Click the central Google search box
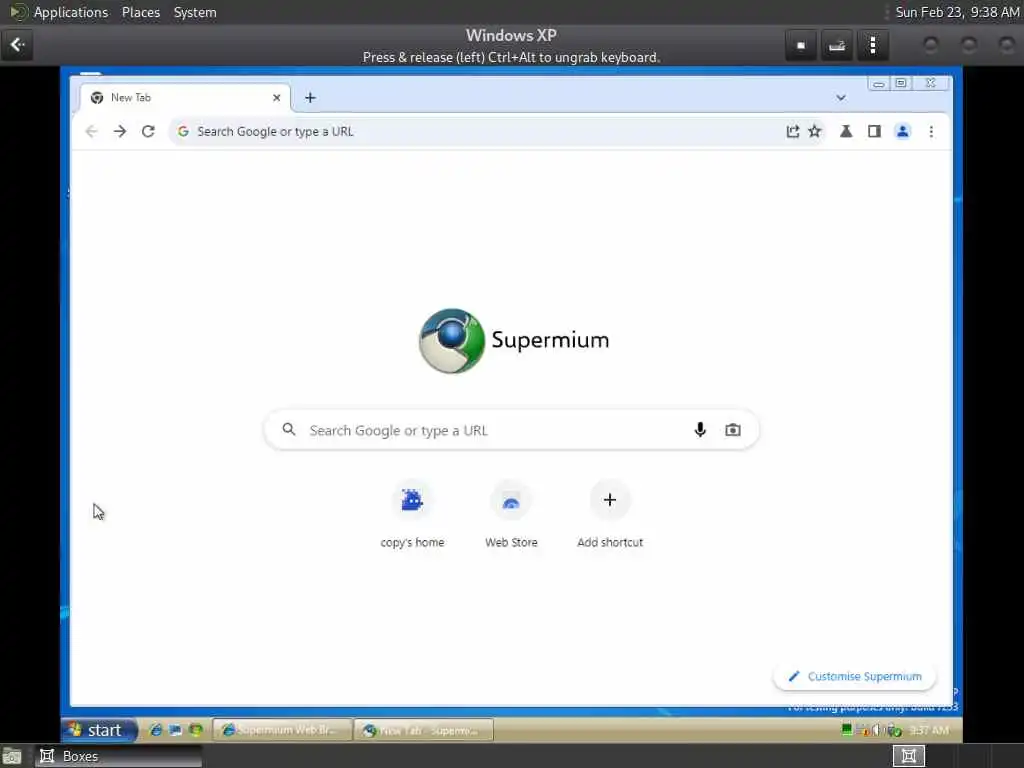The image size is (1024, 768). point(511,430)
